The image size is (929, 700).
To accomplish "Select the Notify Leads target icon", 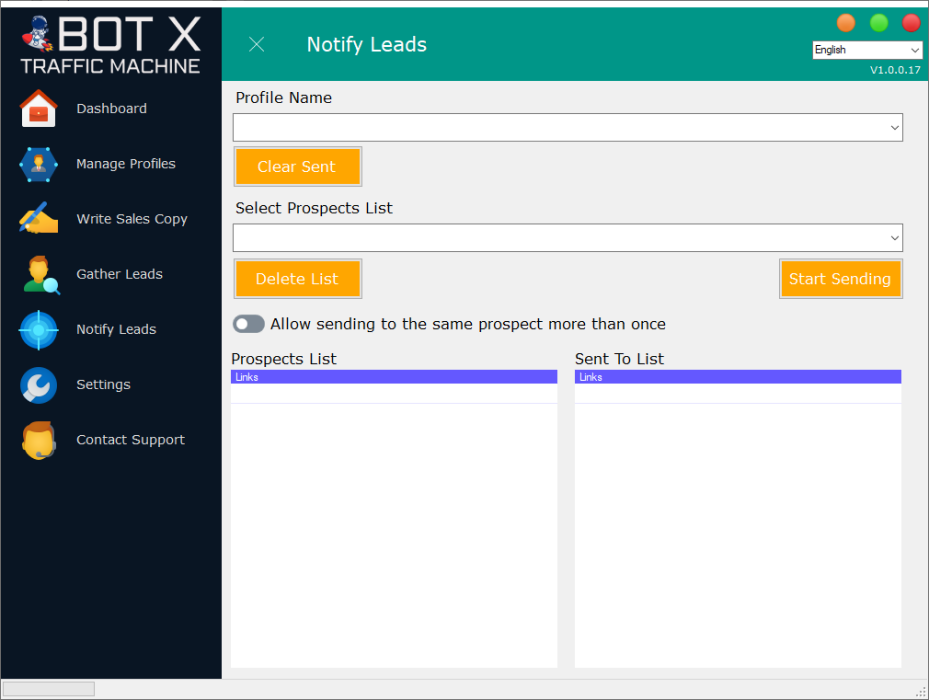I will [x=40, y=329].
